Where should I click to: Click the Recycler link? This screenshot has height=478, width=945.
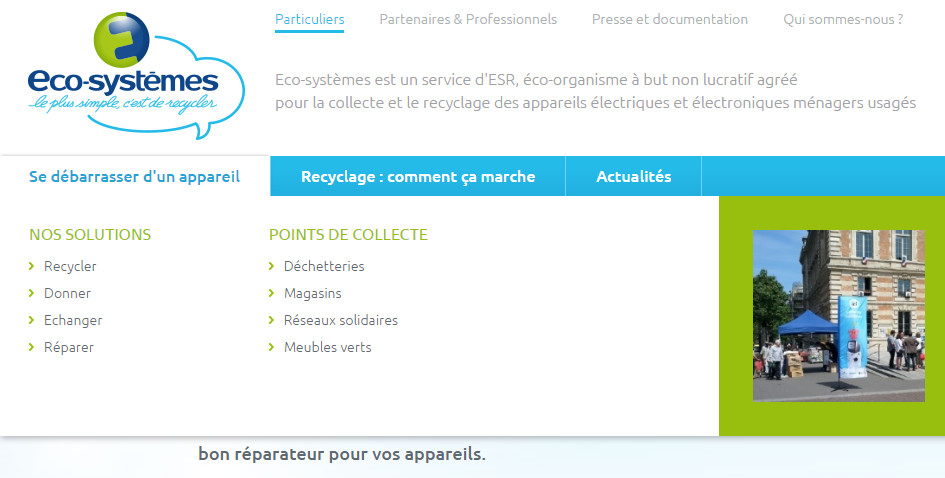click(x=70, y=267)
